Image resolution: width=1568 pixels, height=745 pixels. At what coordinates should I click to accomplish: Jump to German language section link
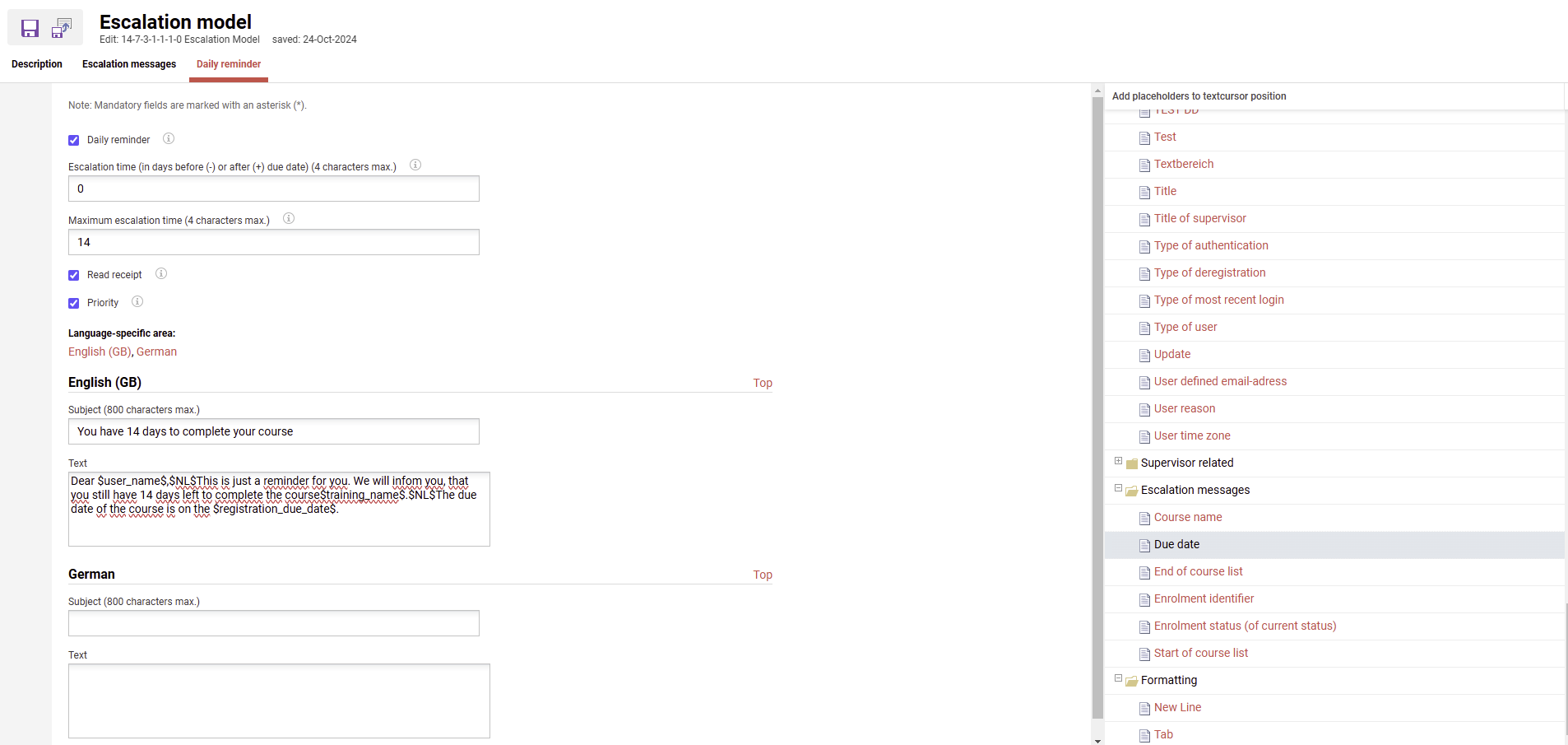pyautogui.click(x=156, y=352)
